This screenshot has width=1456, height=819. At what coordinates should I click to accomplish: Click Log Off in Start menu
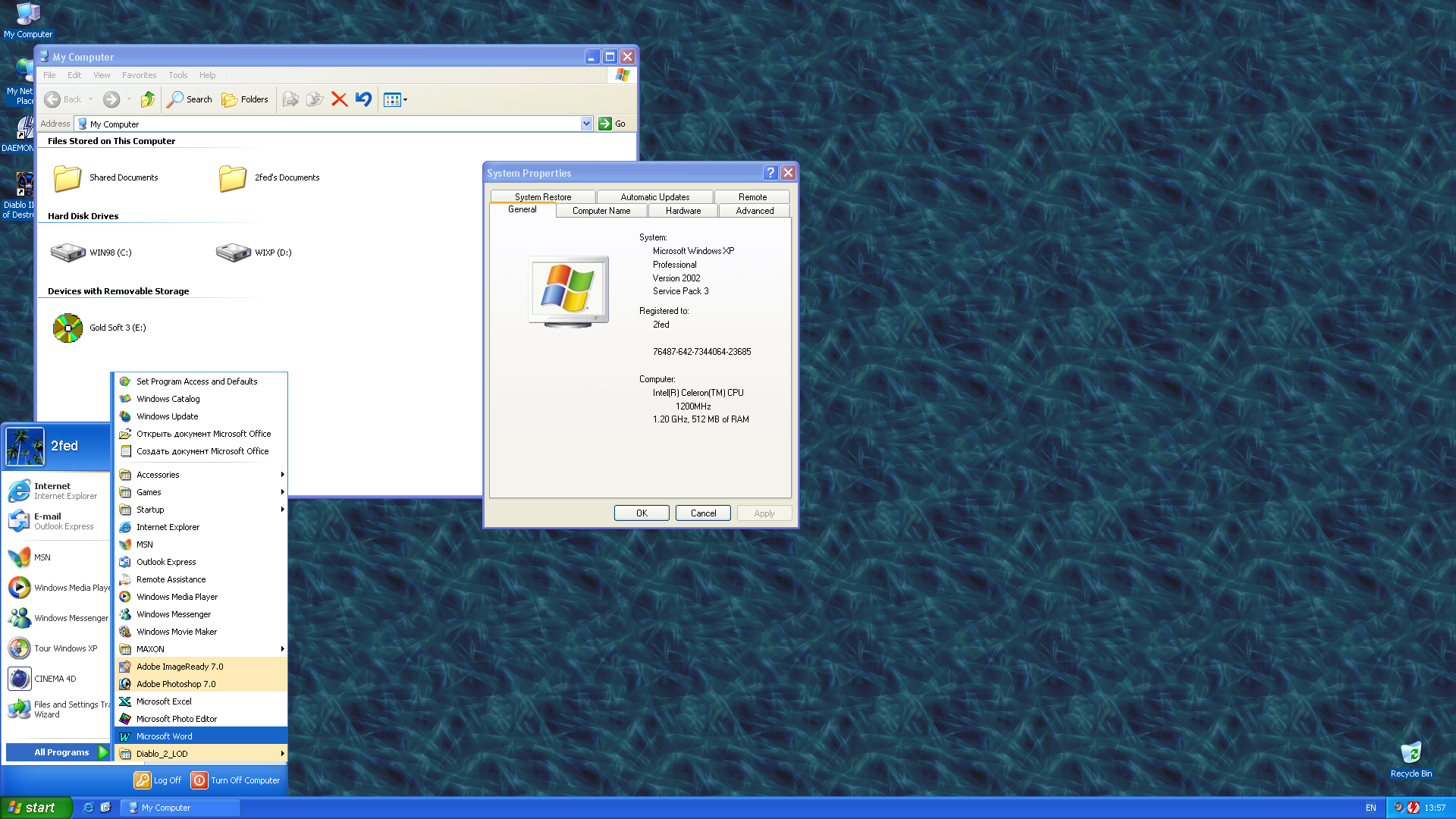coord(158,780)
